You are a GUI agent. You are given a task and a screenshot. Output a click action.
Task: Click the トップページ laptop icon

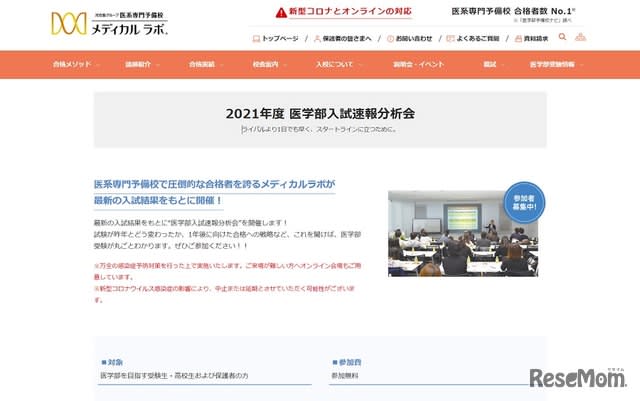[x=256, y=39]
